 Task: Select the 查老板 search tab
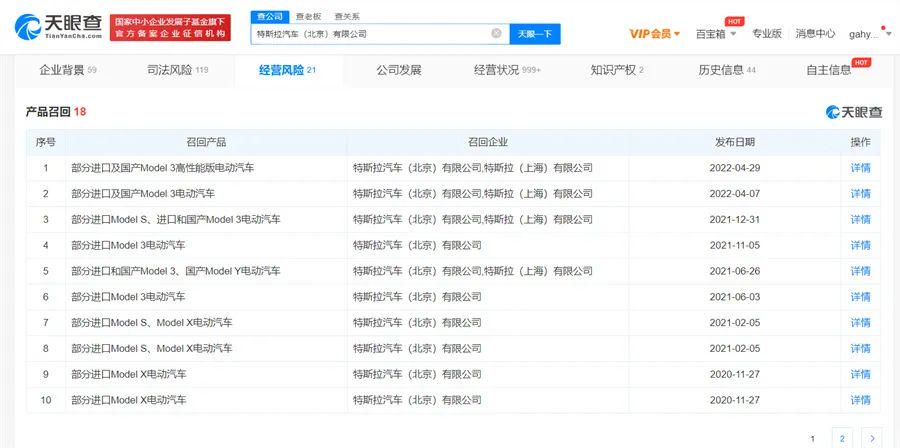point(309,17)
